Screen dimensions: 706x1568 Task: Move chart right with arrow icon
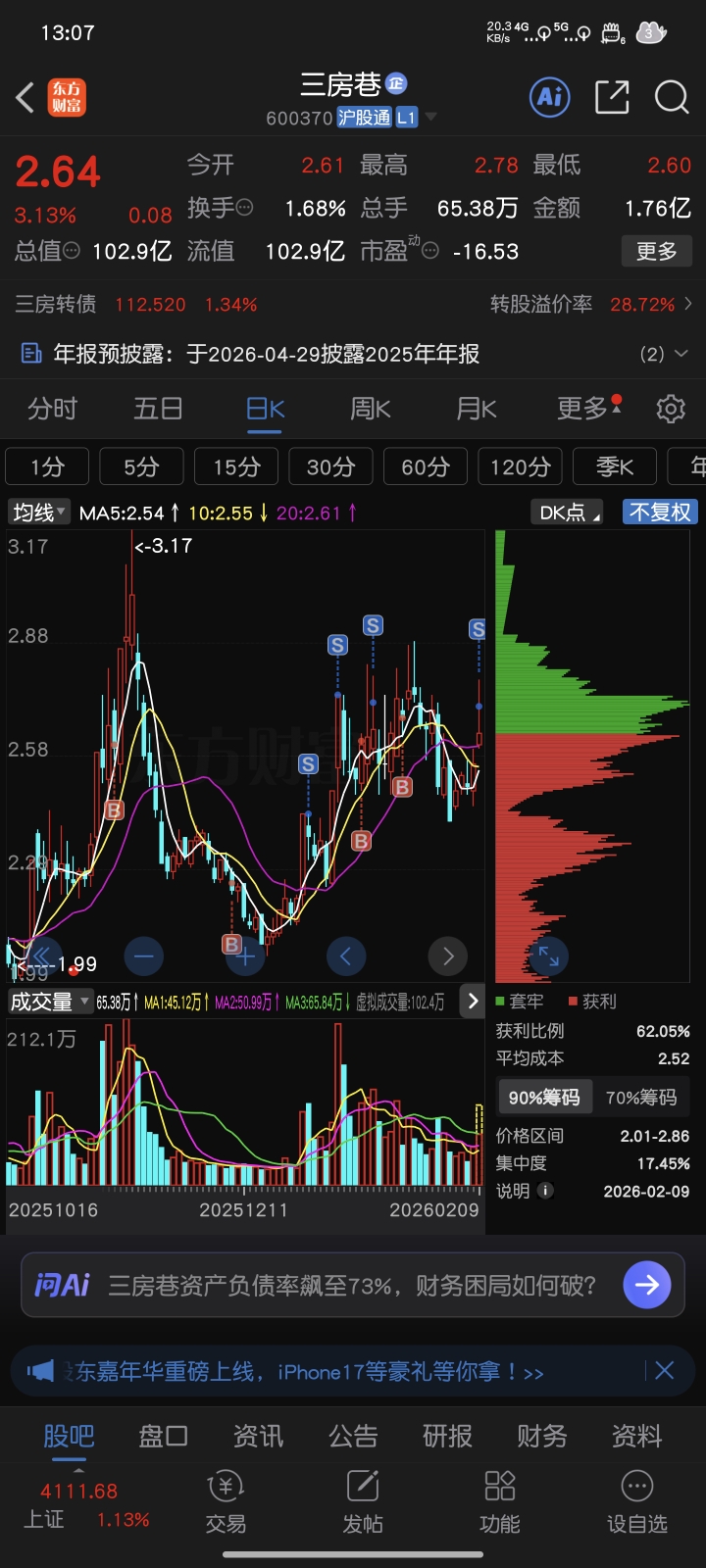(x=448, y=955)
